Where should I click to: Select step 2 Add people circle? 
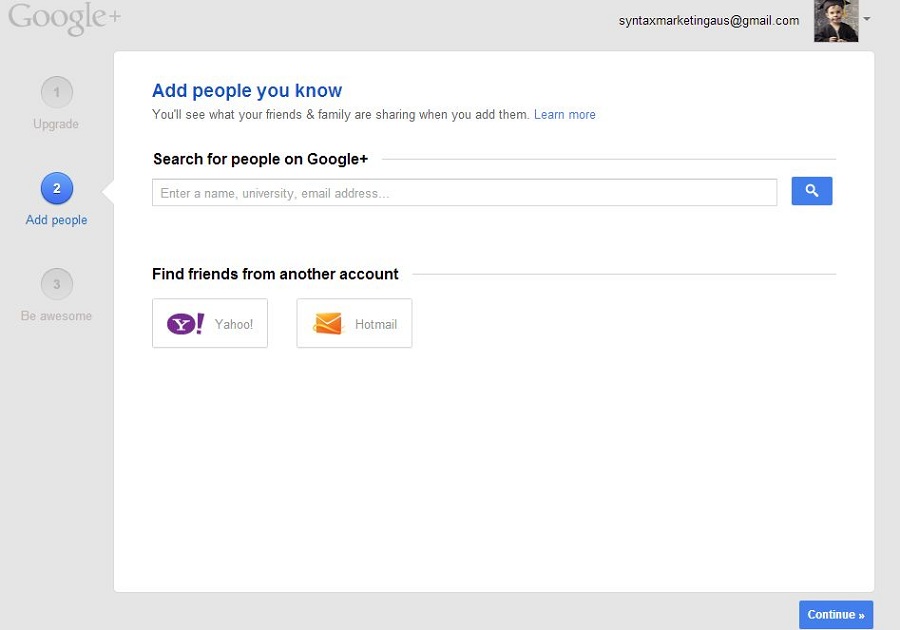coord(57,188)
